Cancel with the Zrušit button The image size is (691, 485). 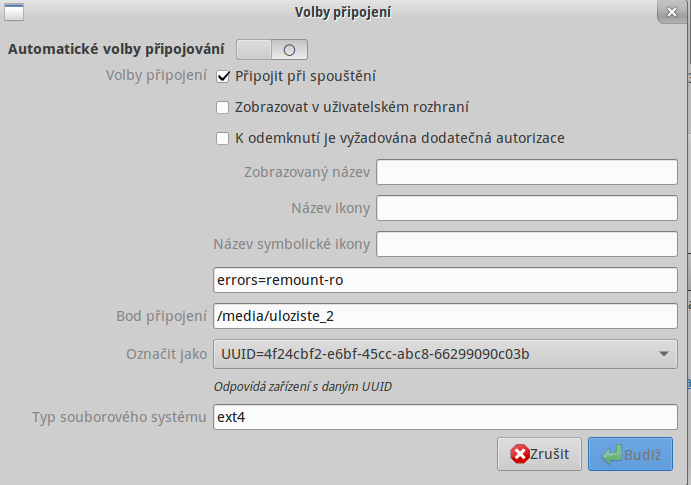539,454
